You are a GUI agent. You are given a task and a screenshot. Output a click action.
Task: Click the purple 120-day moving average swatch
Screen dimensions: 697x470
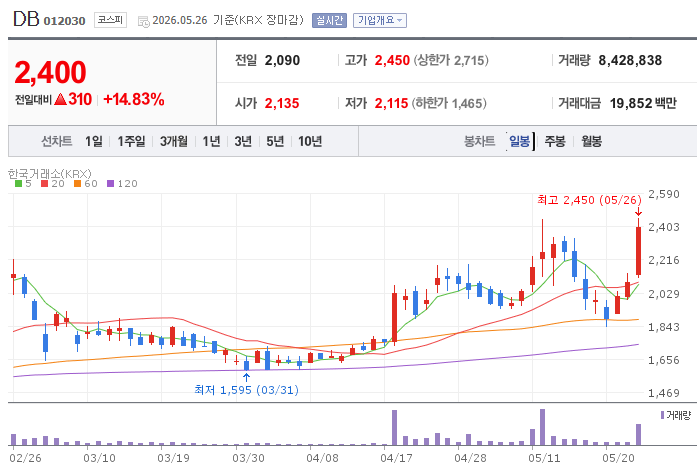pos(111,184)
